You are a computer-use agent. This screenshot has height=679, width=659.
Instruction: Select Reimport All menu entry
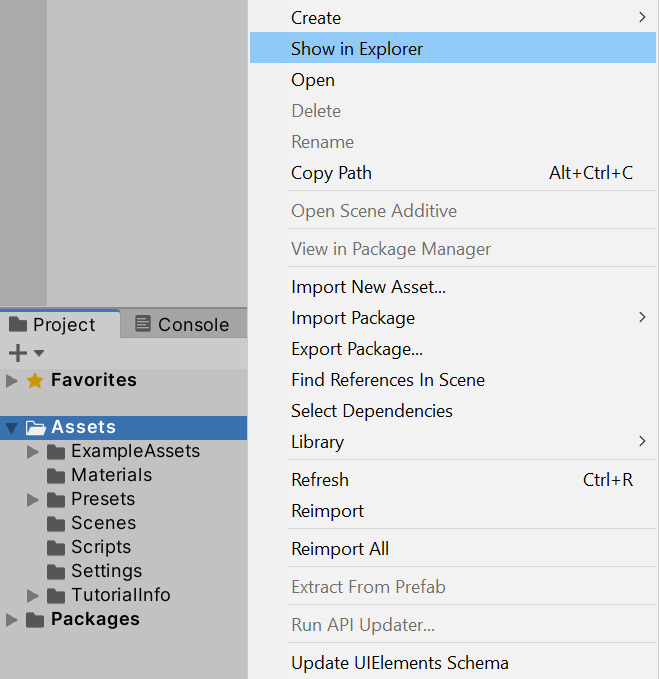(340, 549)
